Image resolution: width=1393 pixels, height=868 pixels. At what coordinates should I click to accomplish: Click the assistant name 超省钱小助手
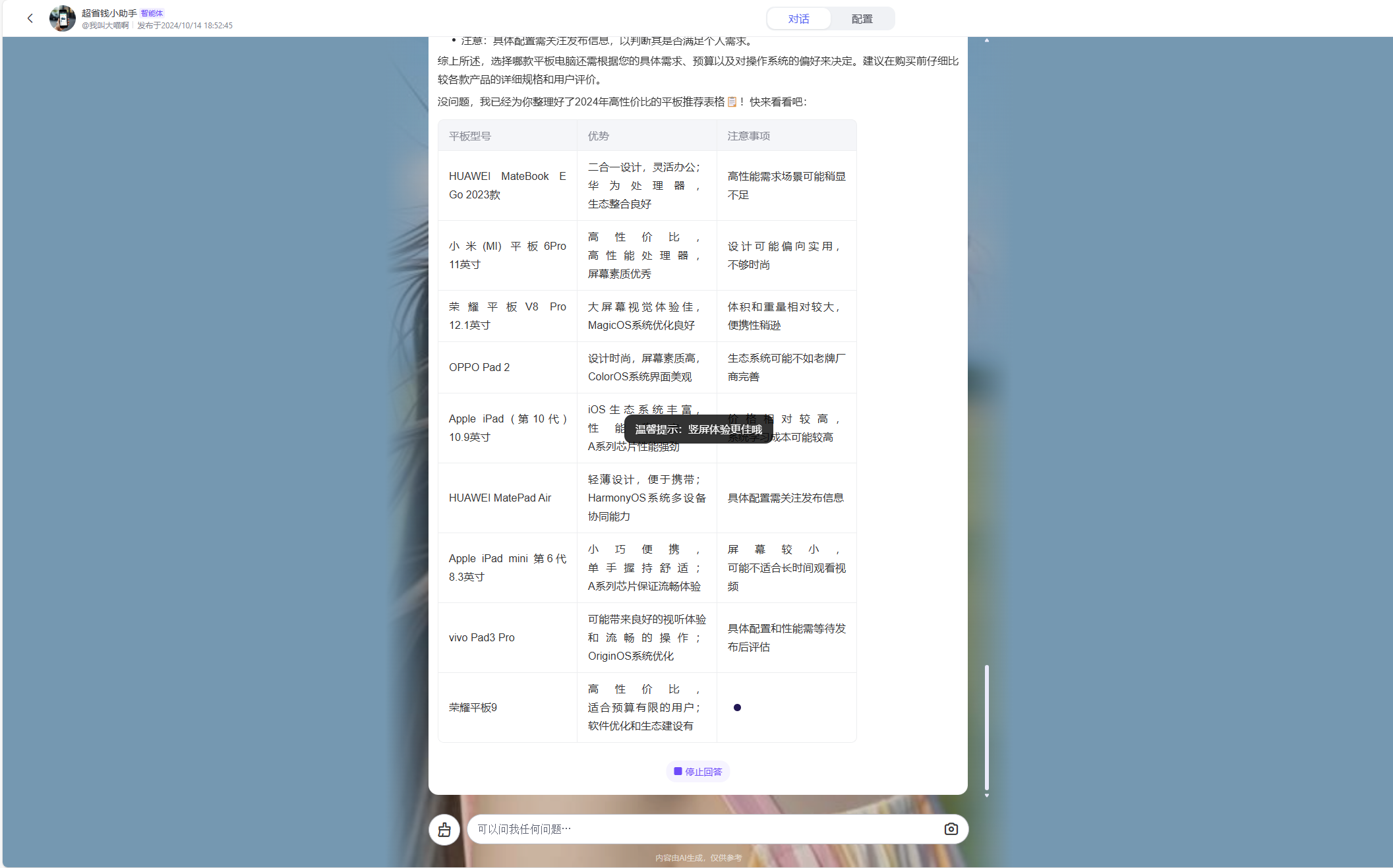(108, 12)
